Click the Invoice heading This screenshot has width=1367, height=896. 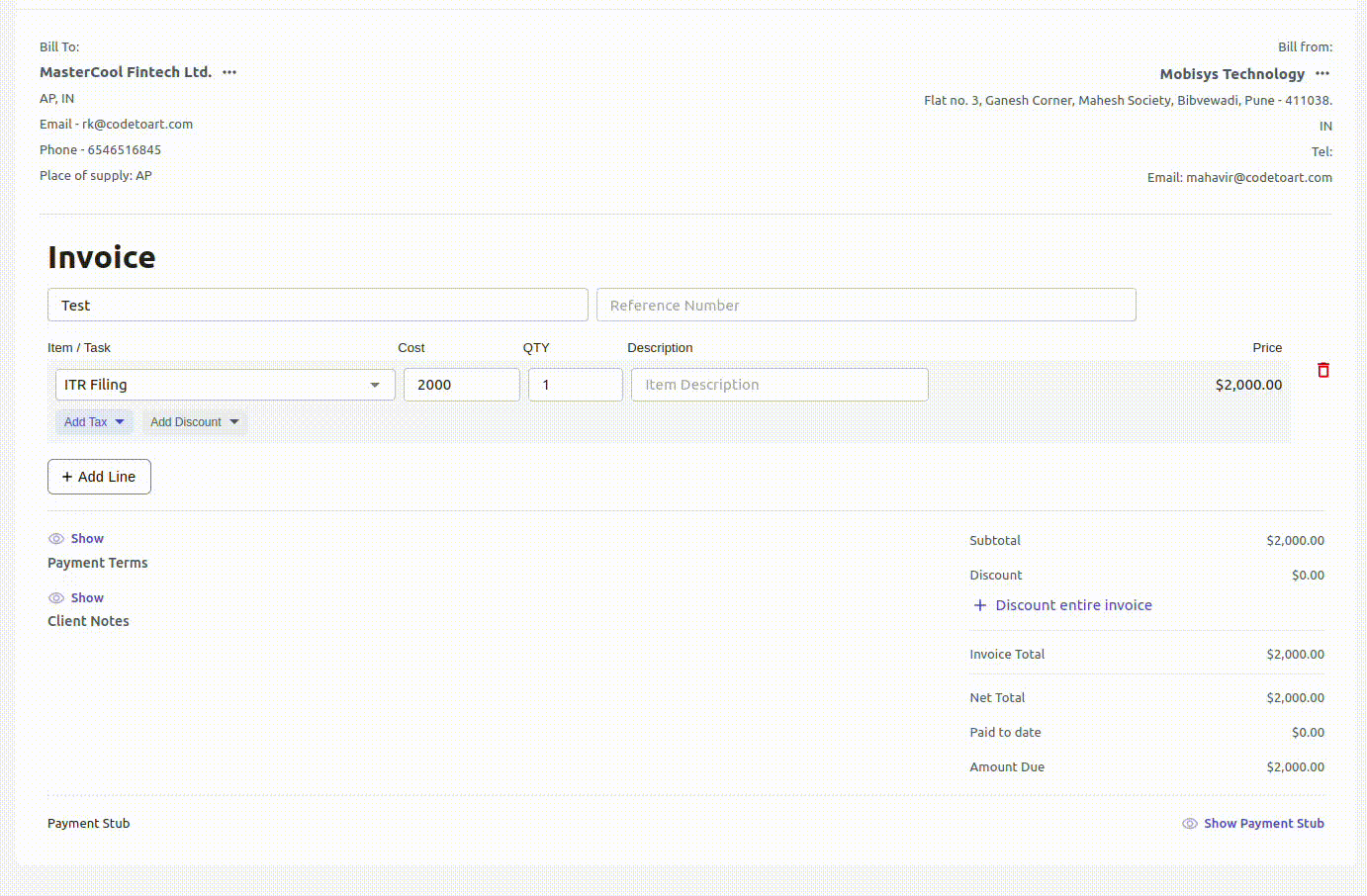102,257
